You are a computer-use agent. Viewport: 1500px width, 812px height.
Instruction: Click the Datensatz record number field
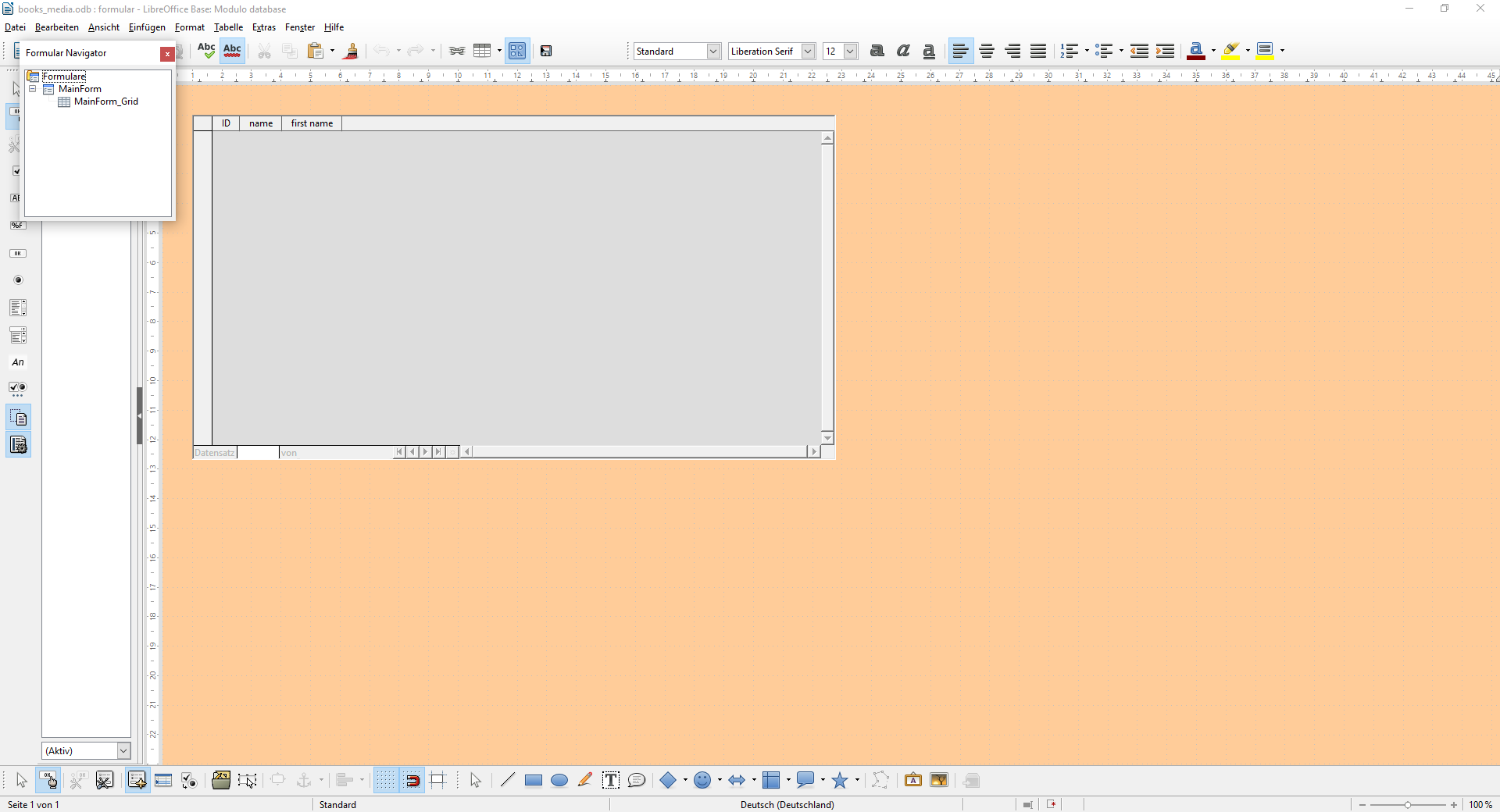click(258, 453)
